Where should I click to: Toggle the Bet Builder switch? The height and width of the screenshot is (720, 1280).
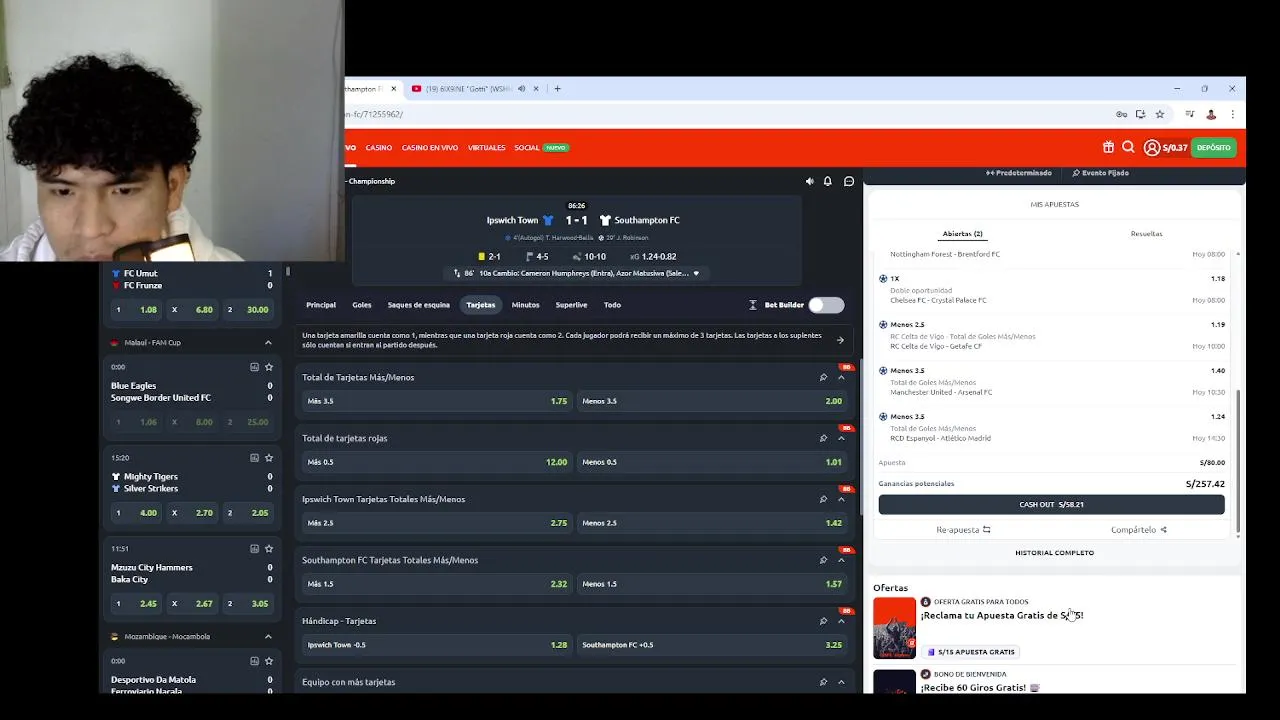826,305
